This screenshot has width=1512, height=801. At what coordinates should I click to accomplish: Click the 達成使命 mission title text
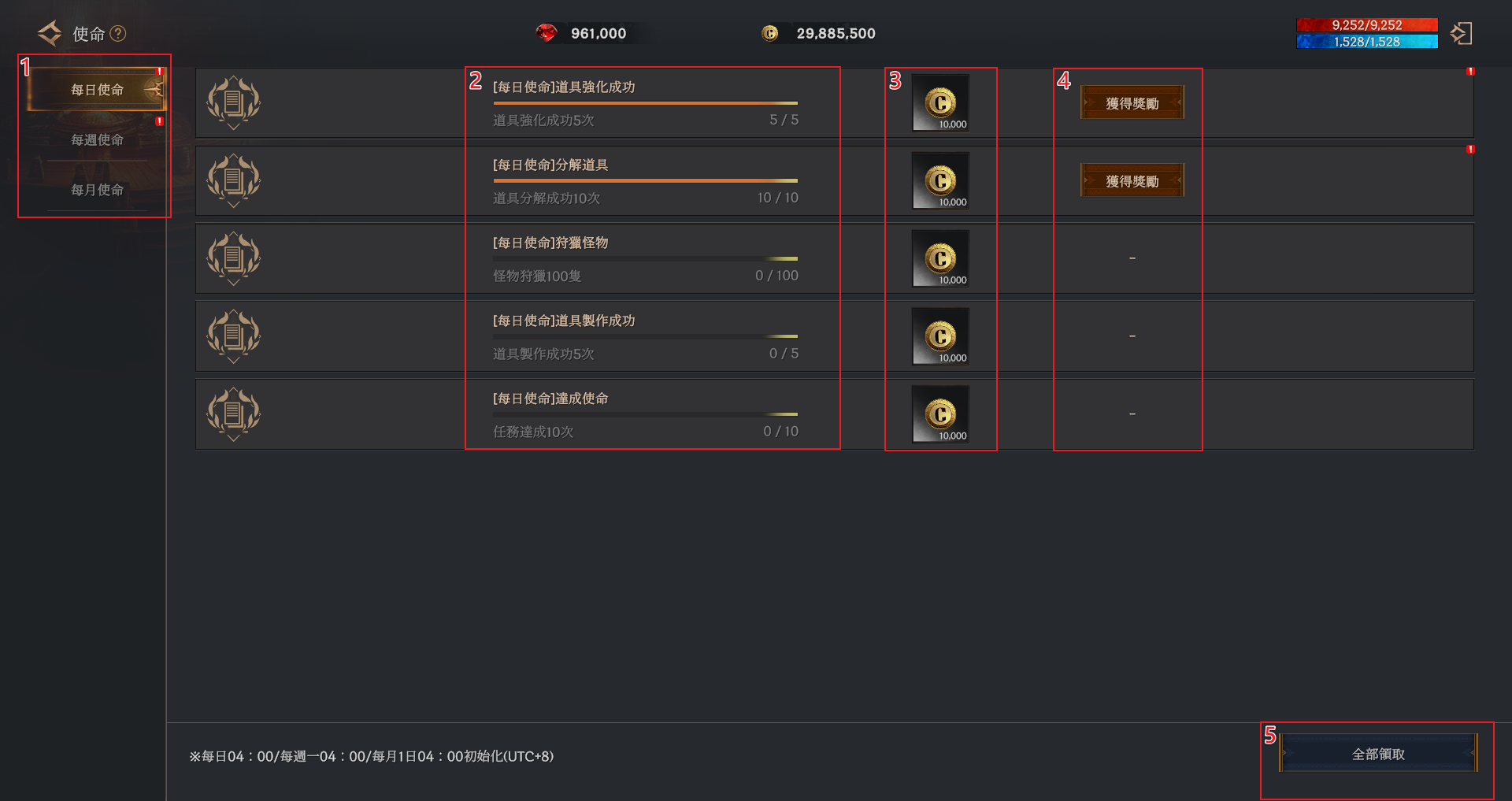point(550,399)
